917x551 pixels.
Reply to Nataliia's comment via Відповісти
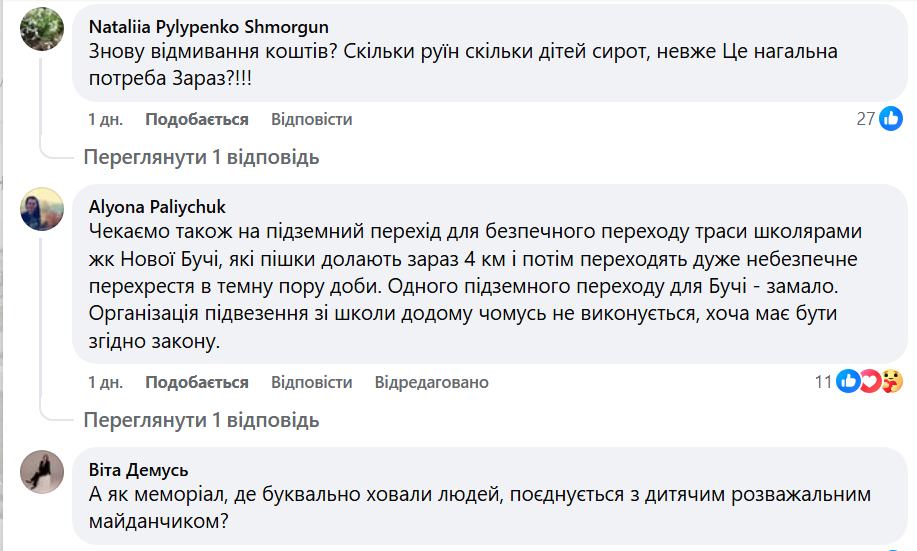click(311, 119)
